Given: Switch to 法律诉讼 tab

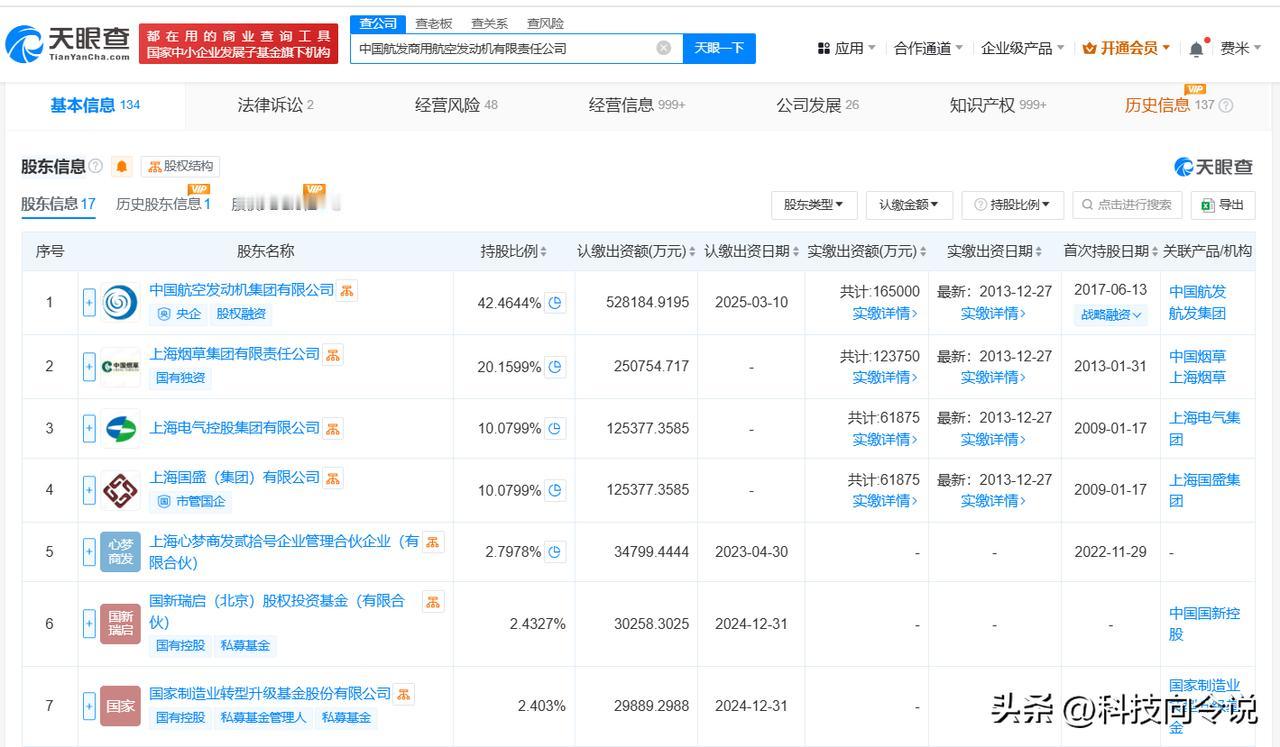Looking at the screenshot, I should click(x=275, y=105).
